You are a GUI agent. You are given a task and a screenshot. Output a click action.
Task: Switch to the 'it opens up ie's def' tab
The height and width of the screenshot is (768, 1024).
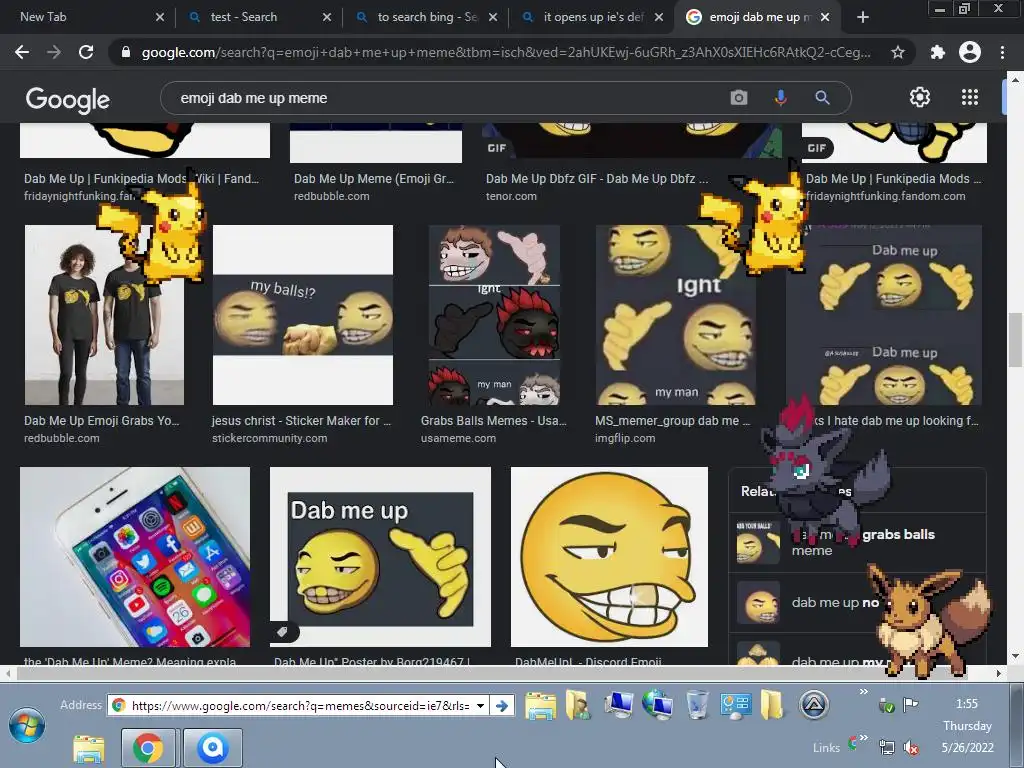(593, 17)
